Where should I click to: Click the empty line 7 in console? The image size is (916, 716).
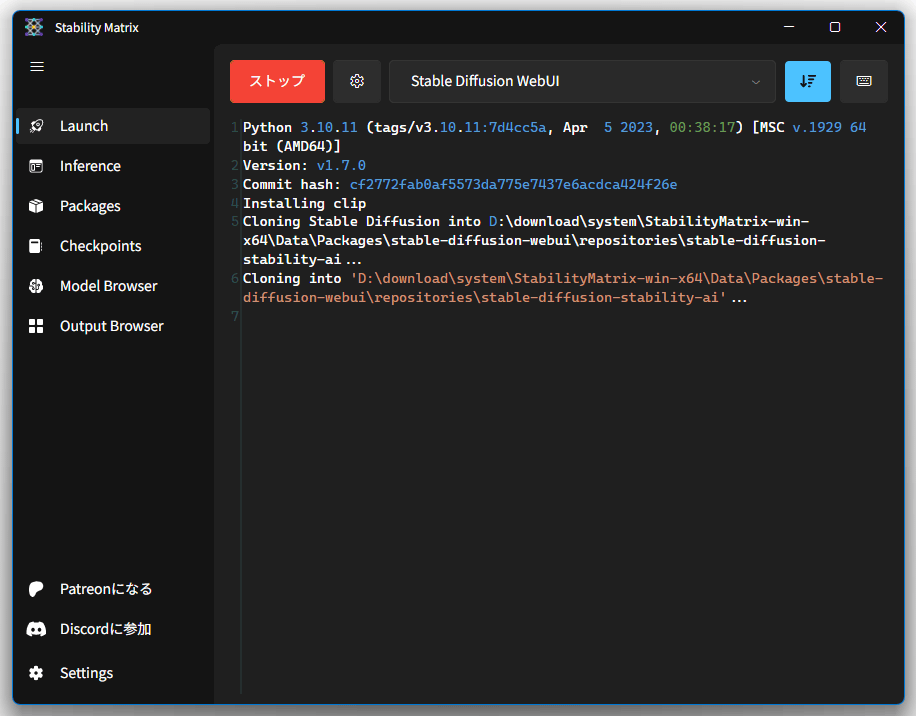tap(561, 316)
